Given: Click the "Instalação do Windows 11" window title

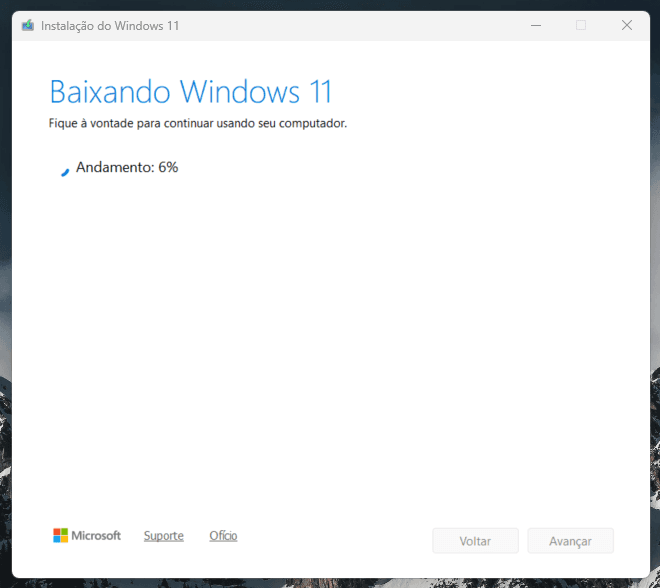Looking at the screenshot, I should pos(110,26).
